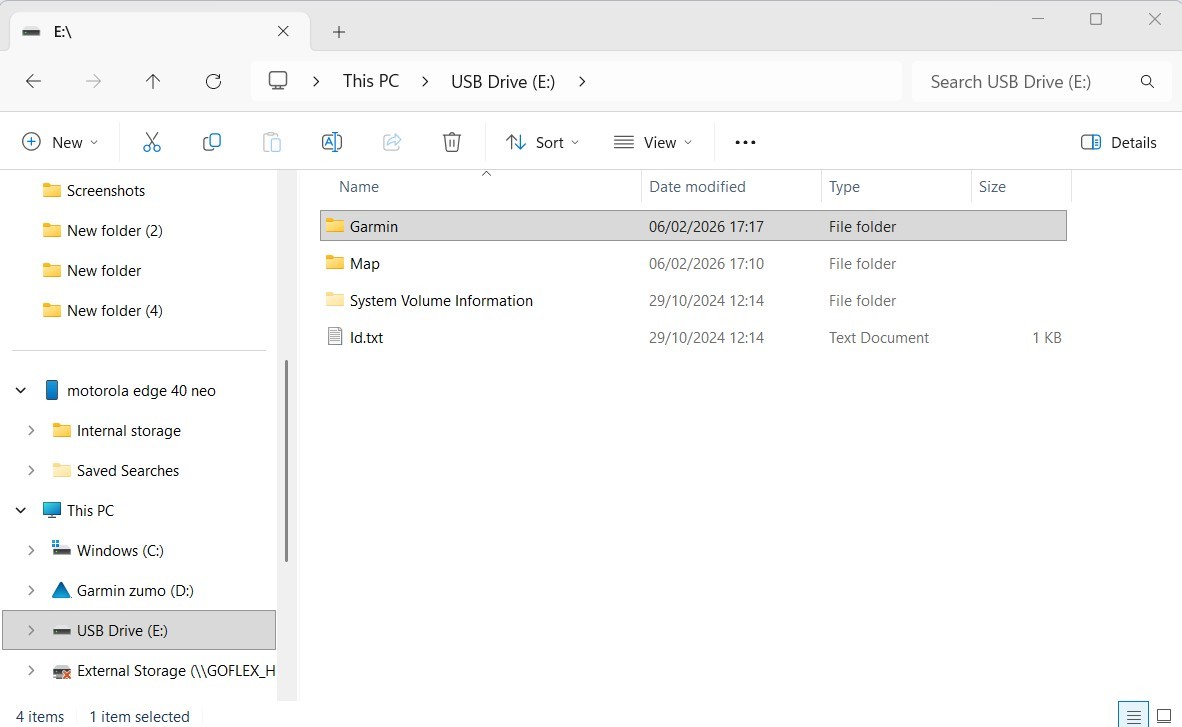Click the External Storage network drive icon
This screenshot has height=727, width=1182.
[x=61, y=671]
